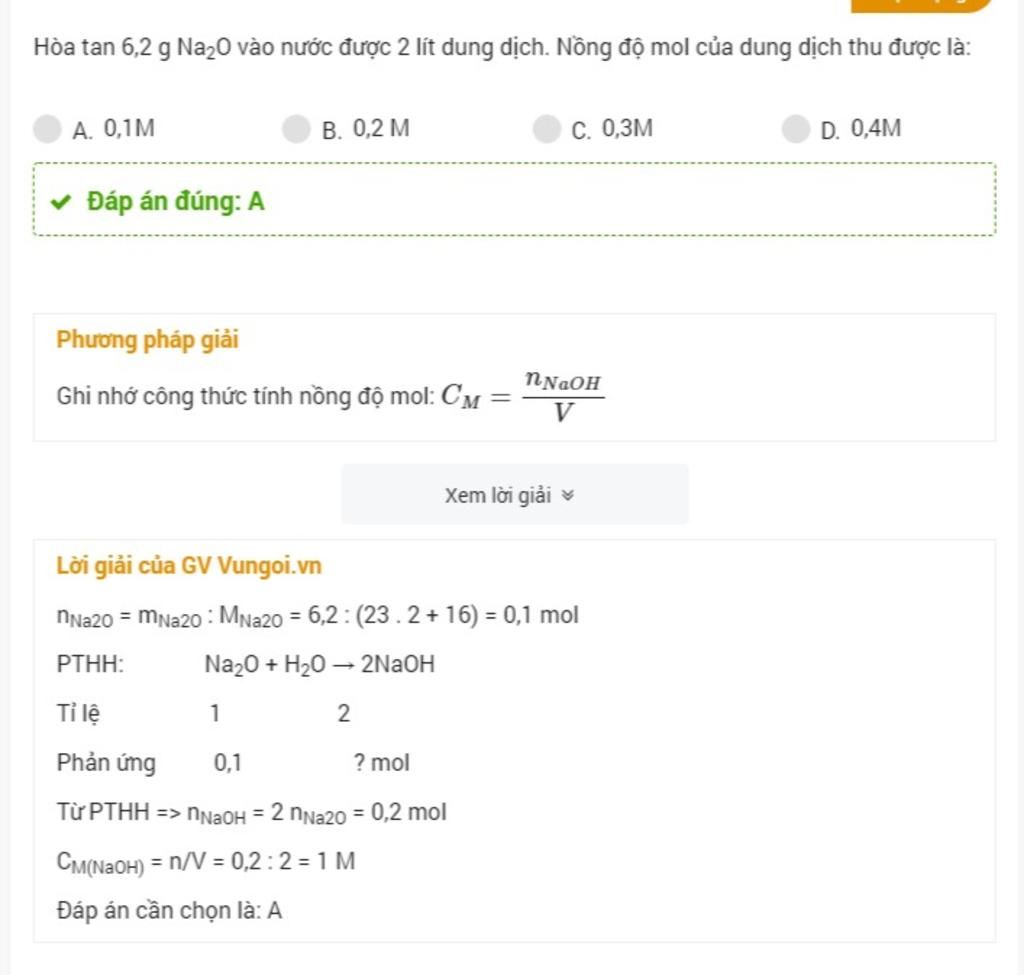Choose radio button for option B
The width and height of the screenshot is (1024, 975).
[x=296, y=129]
